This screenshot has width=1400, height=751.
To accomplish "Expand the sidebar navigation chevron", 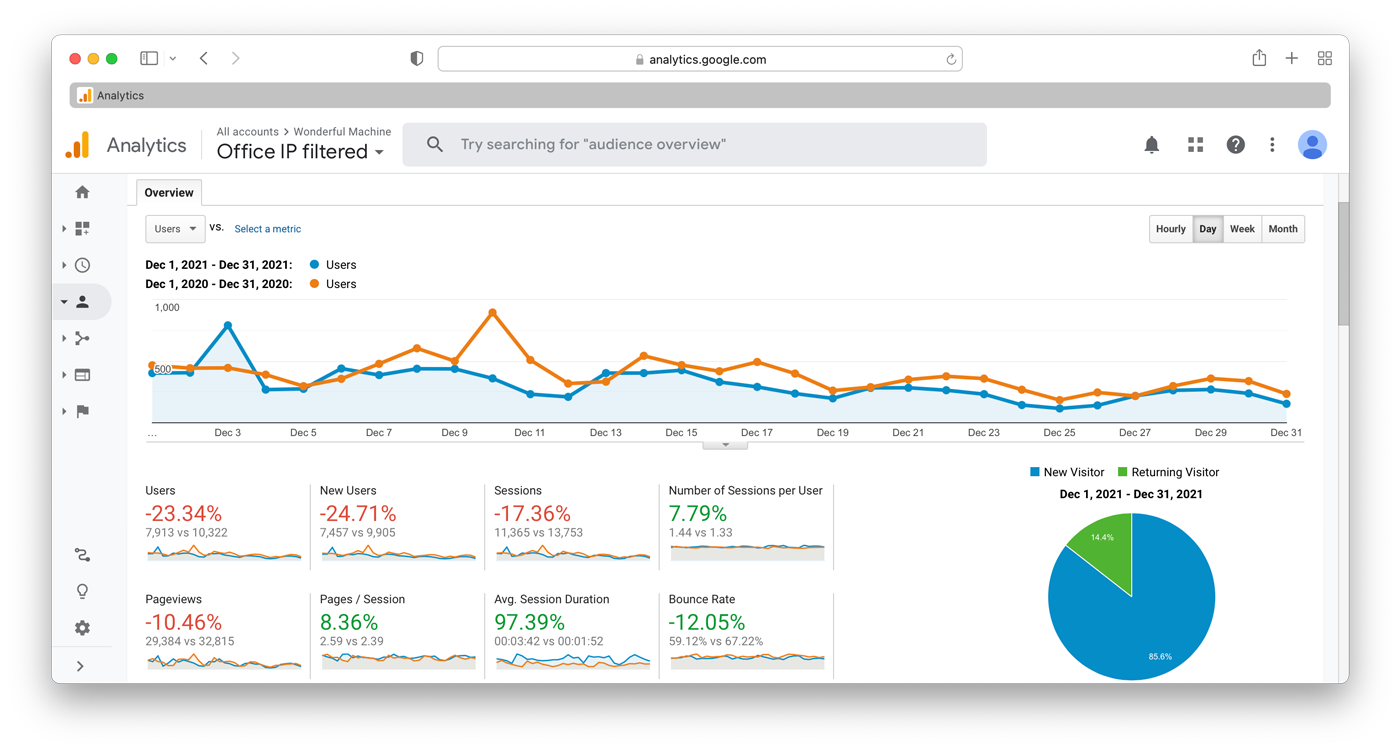I will (x=80, y=666).
